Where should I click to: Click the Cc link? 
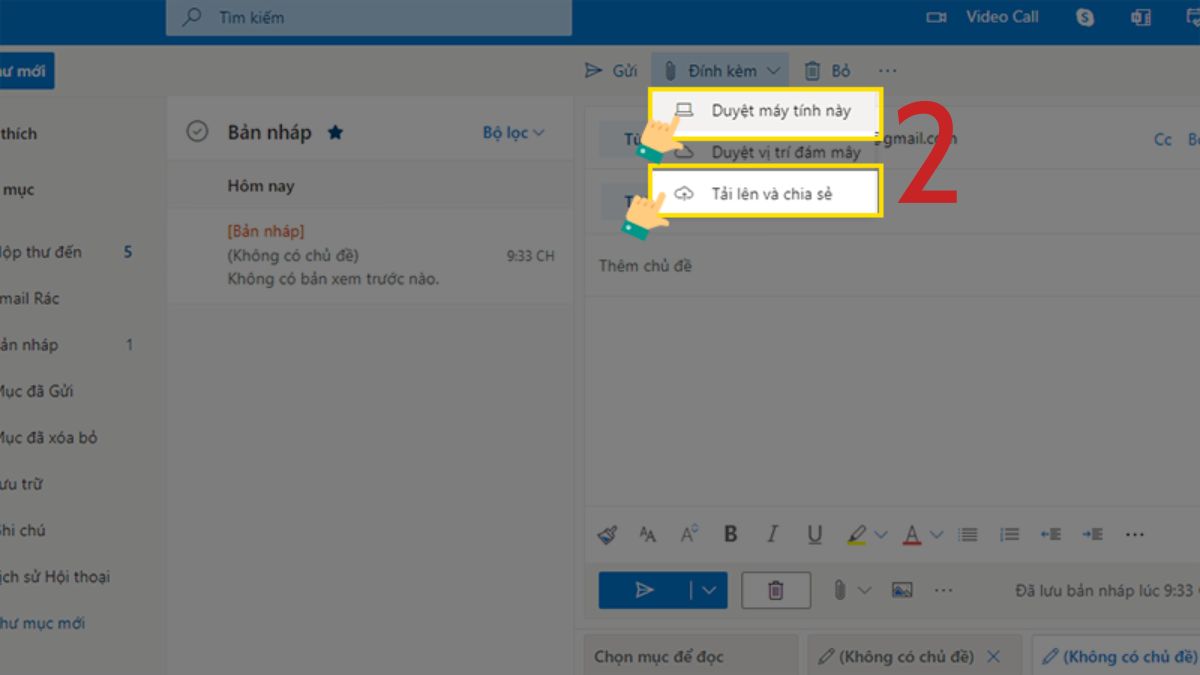1163,140
